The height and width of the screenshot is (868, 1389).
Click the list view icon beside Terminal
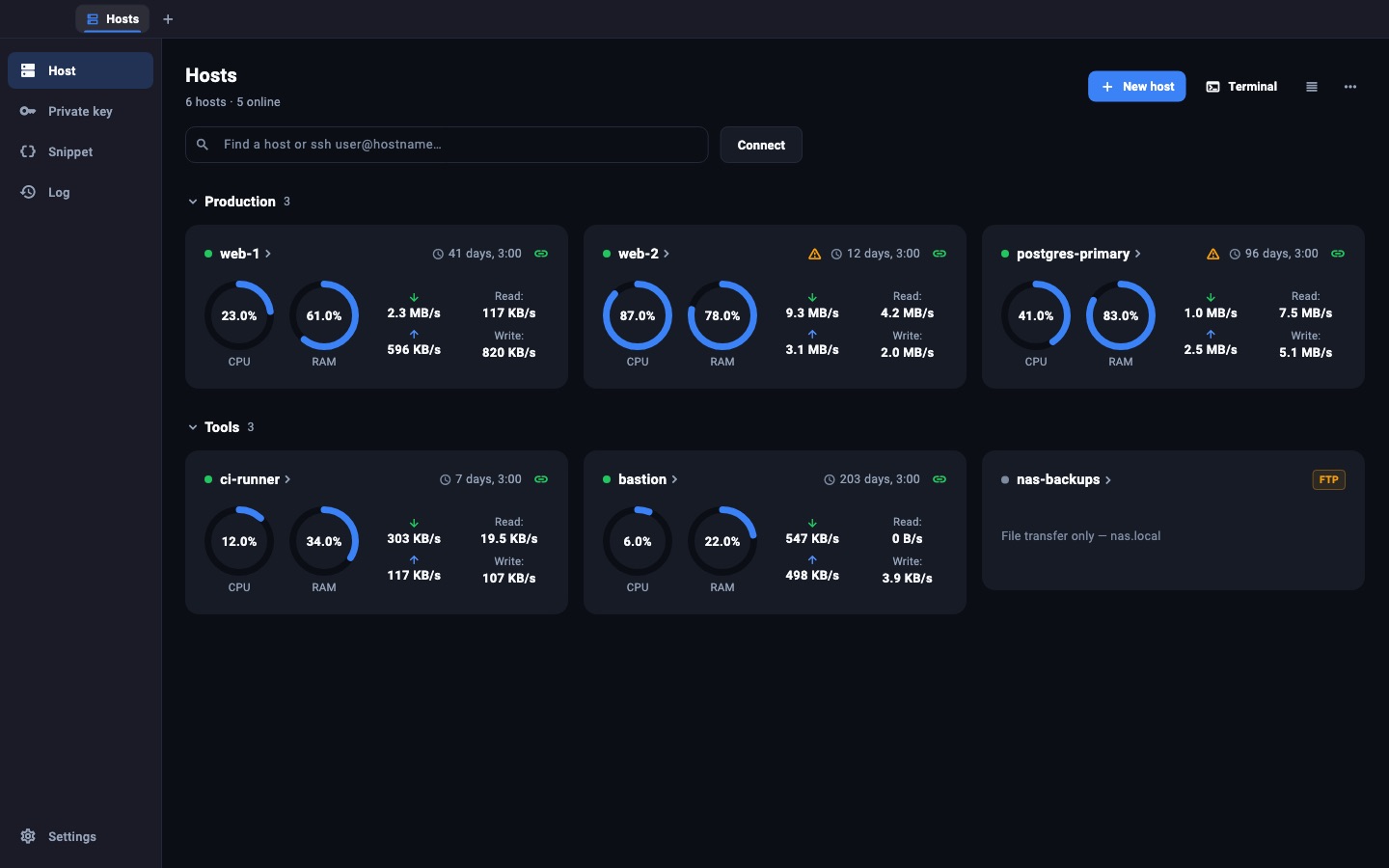[x=1312, y=87]
